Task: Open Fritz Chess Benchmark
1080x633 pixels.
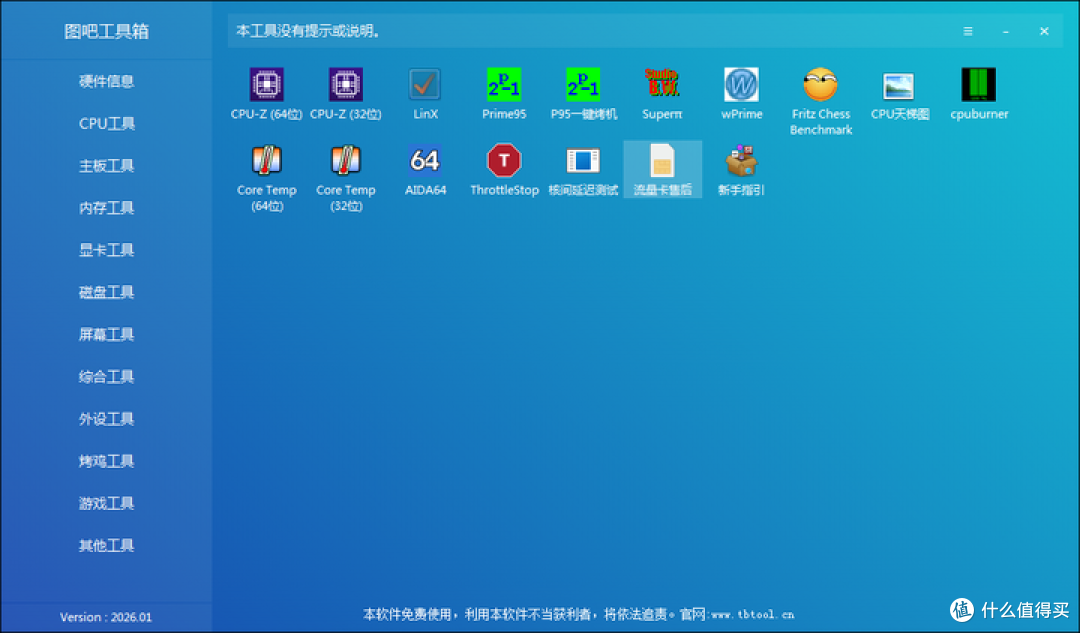Action: point(821,102)
